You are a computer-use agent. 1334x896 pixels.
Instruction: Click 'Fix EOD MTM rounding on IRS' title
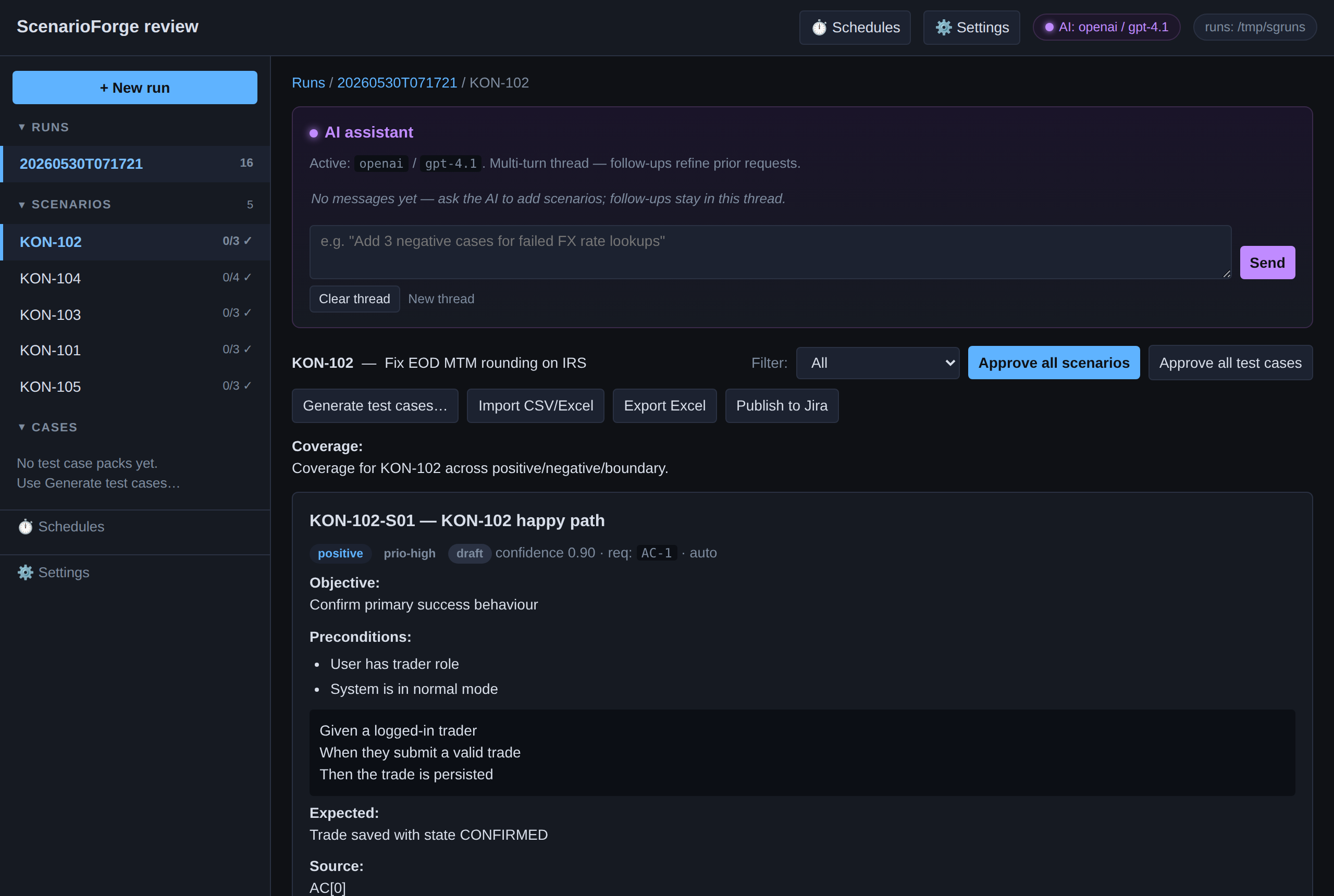click(x=485, y=363)
